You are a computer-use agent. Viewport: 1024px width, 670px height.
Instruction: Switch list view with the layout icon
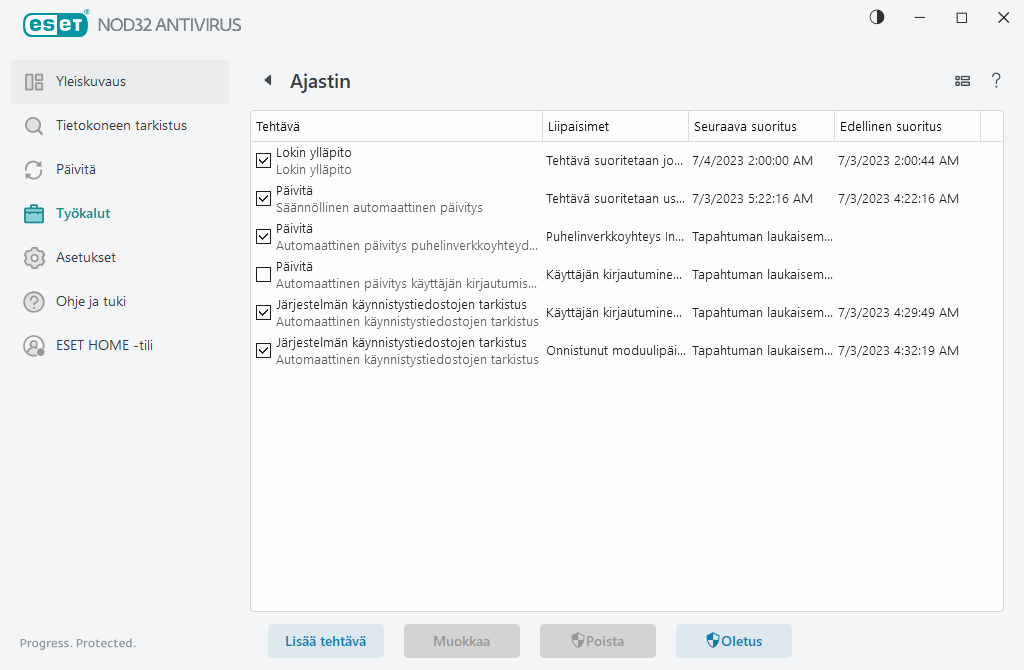tap(962, 81)
